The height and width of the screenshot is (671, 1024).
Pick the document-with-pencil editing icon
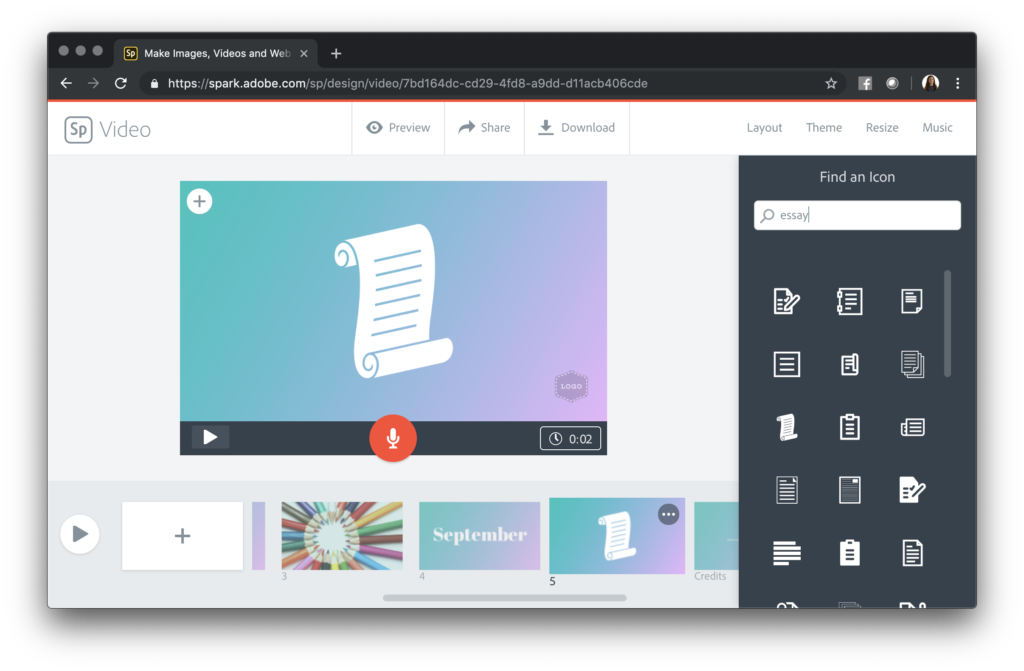[787, 301]
